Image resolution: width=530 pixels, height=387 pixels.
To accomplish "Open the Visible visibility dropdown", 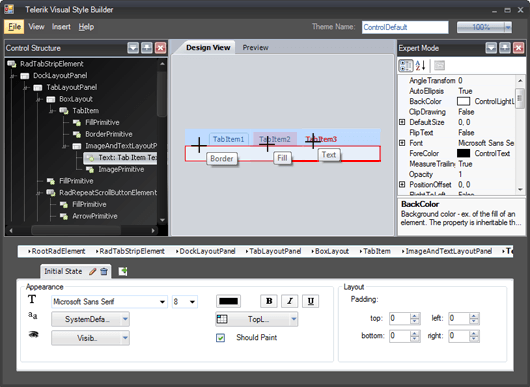I will (90, 338).
